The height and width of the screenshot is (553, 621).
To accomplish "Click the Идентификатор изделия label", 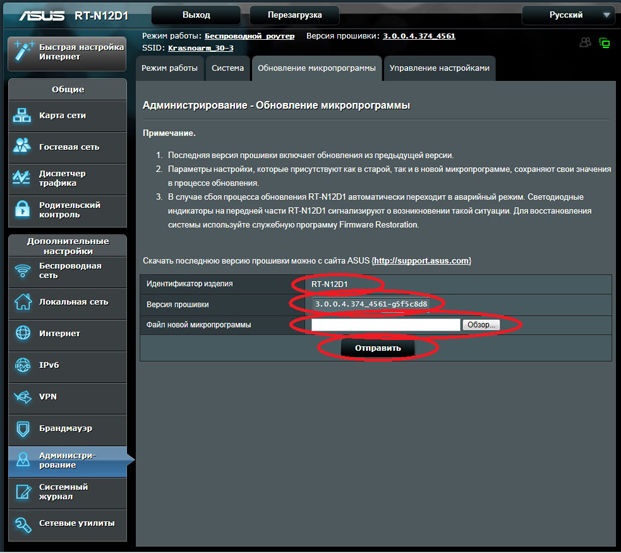I will click(x=189, y=284).
